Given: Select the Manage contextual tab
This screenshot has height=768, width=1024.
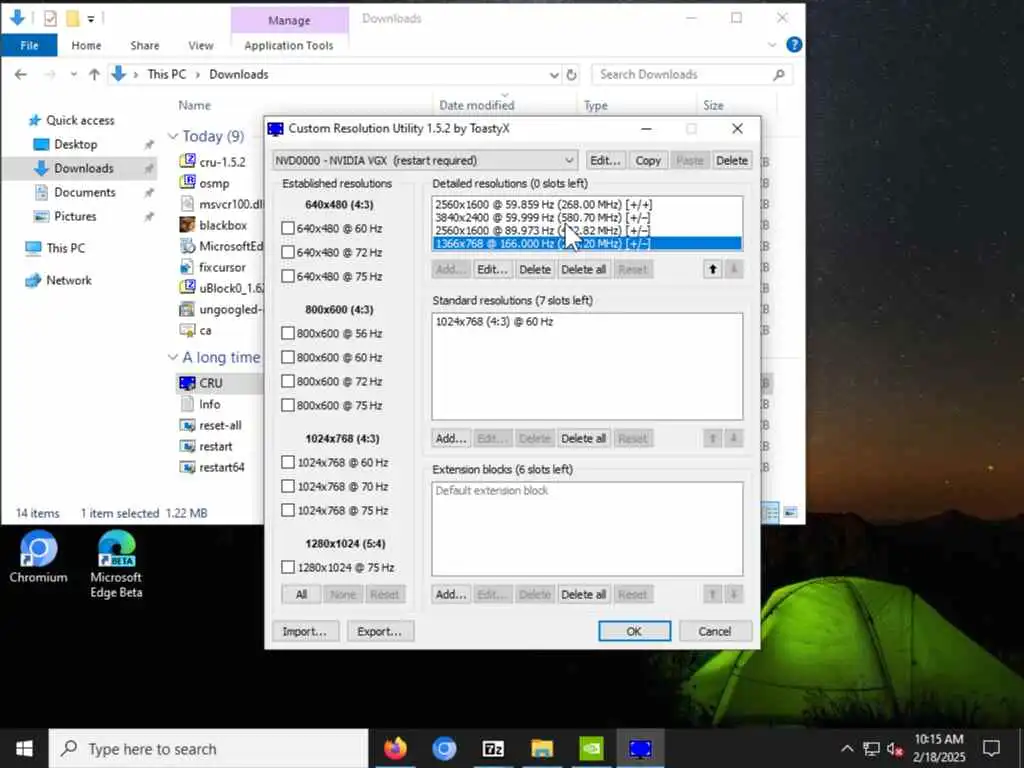Looking at the screenshot, I should [x=289, y=20].
